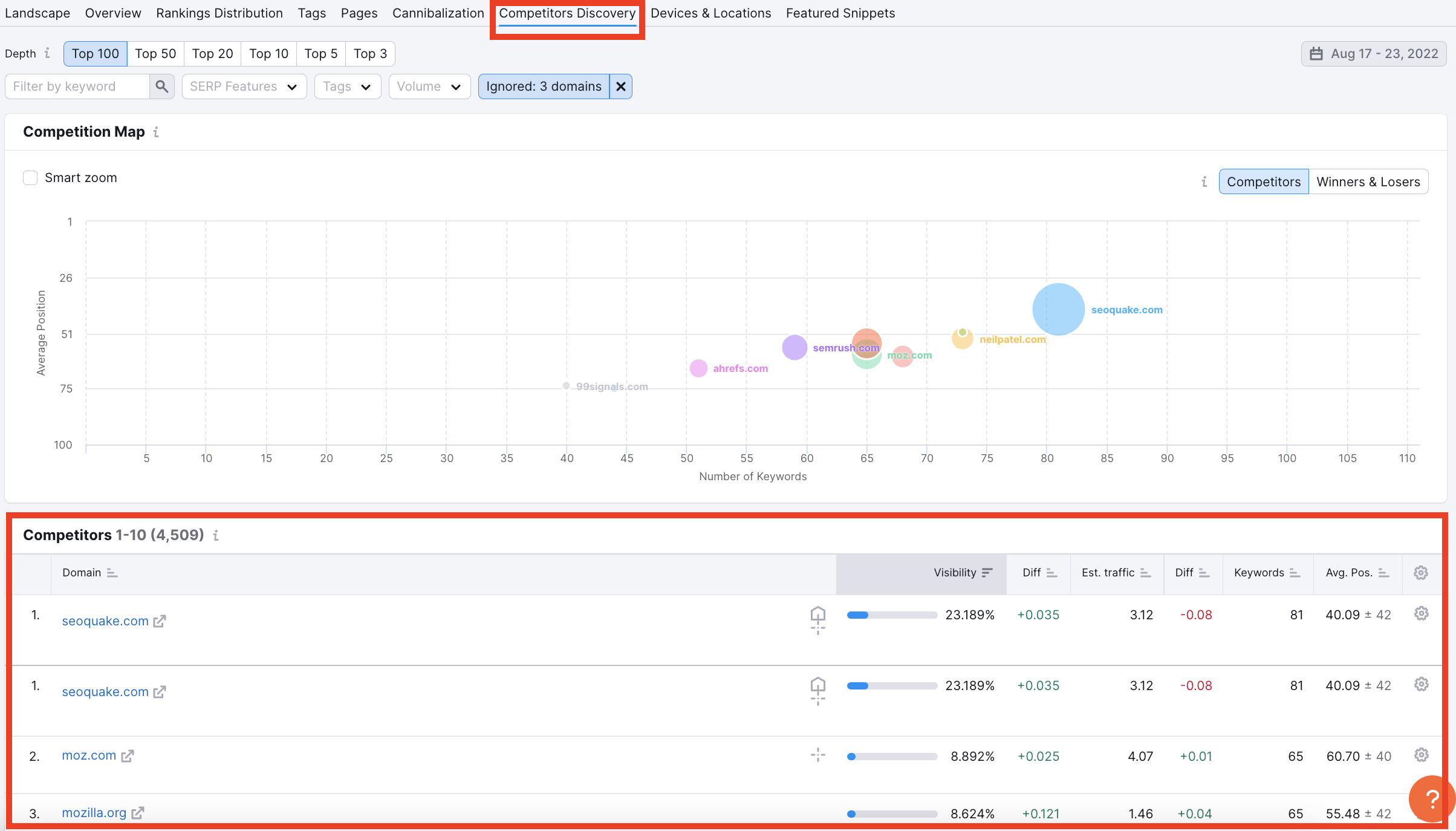Click the 99signals.com point on the map
Screen dimensions: 1456x831
(566, 386)
